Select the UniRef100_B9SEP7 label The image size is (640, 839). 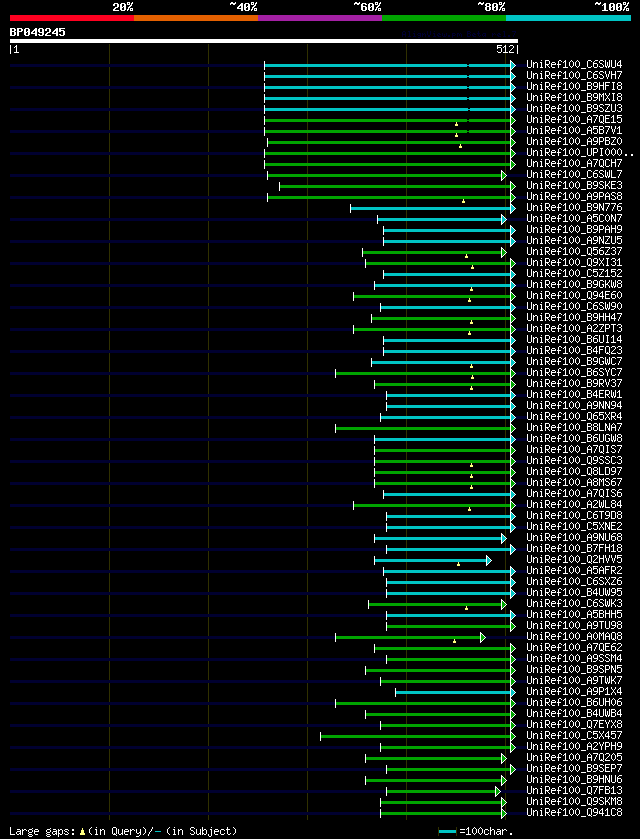coord(574,769)
